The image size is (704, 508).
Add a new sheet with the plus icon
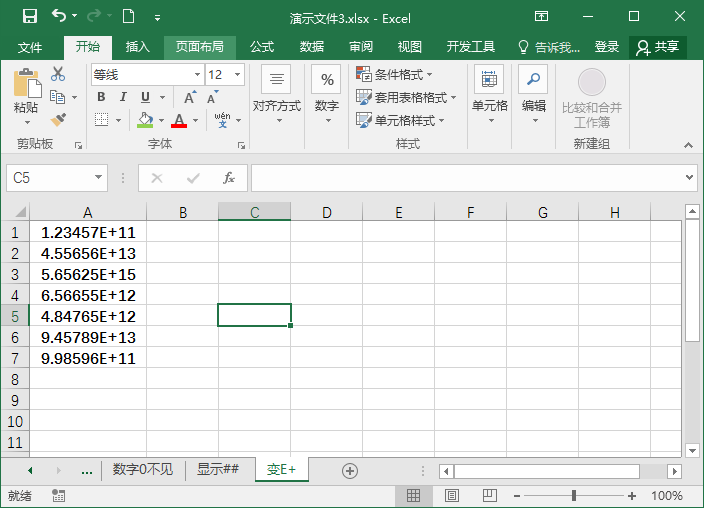click(x=350, y=471)
